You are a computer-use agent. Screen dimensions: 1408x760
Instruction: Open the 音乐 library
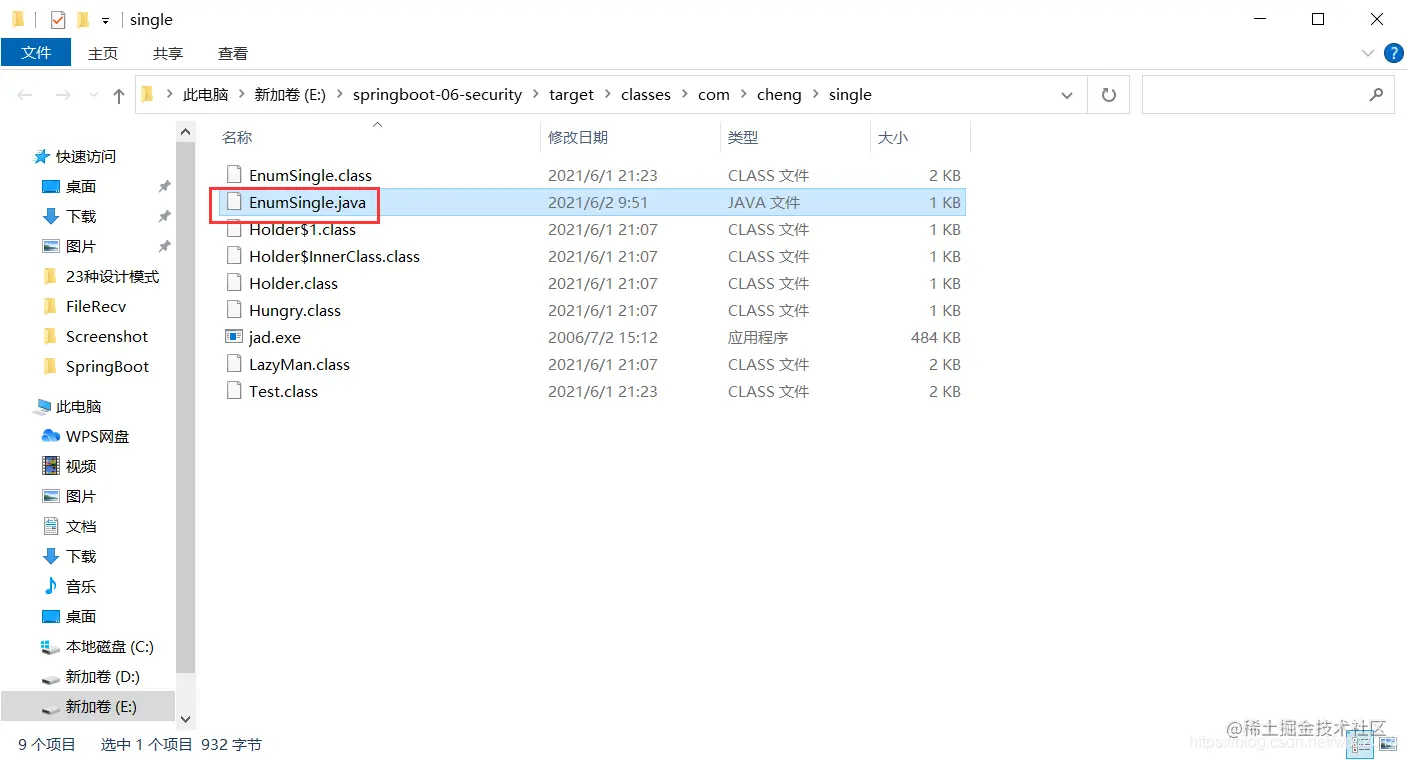[80, 586]
